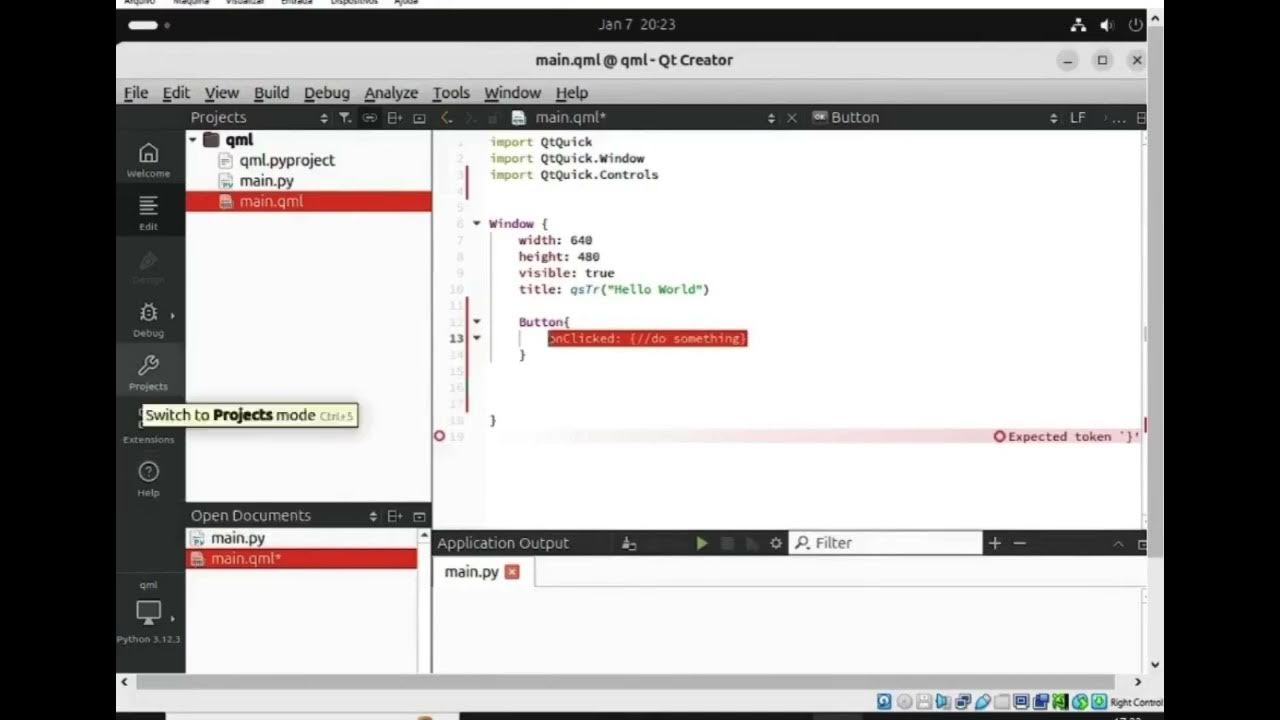The width and height of the screenshot is (1280, 720).
Task: Click the power icon in the system top bar
Action: pos(1135,25)
